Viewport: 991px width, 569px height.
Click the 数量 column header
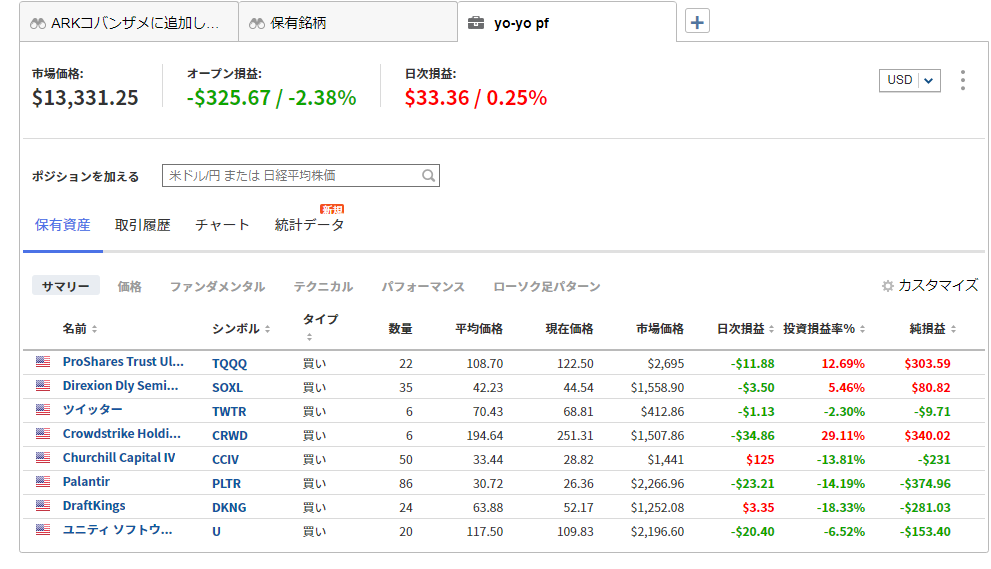pos(401,329)
